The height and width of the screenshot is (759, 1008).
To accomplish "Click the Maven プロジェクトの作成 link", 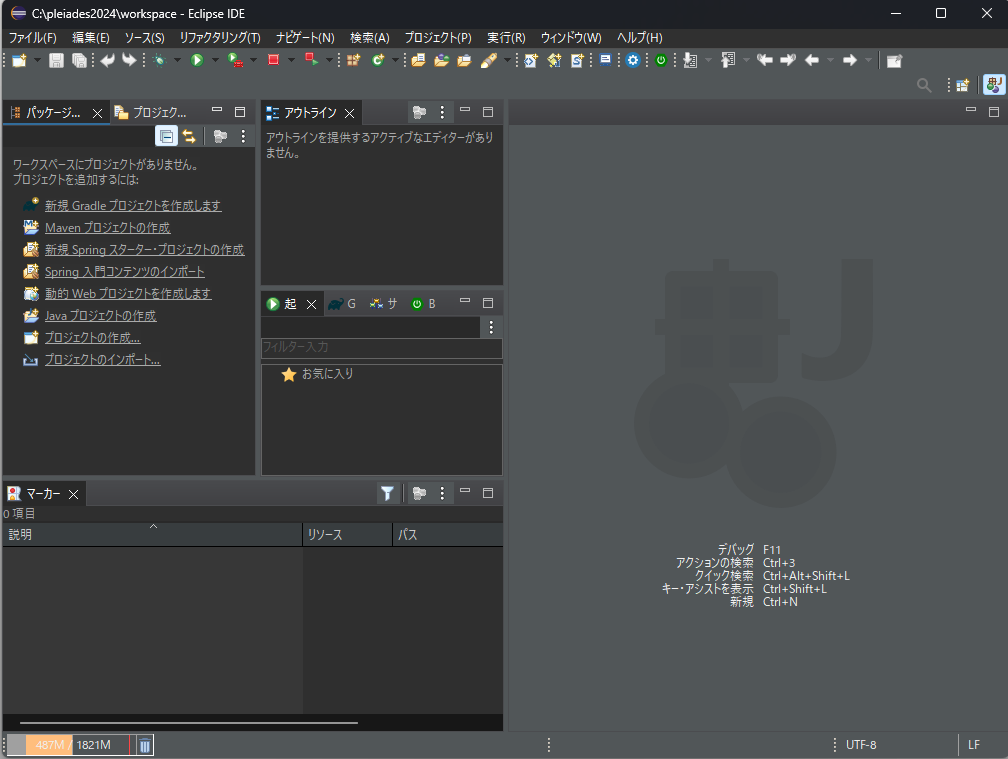I will [107, 228].
